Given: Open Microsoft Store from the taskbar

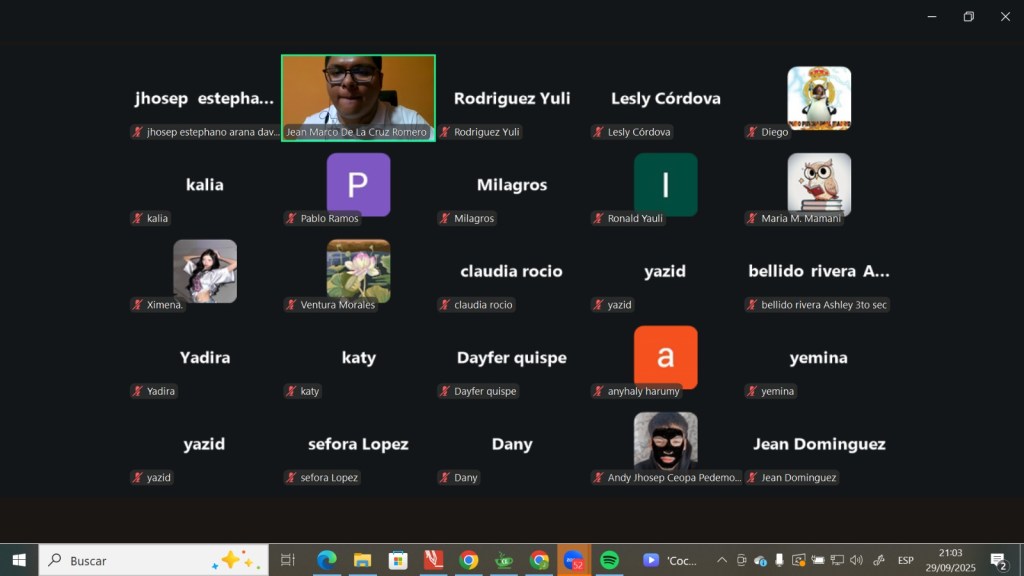Looking at the screenshot, I should tap(398, 560).
